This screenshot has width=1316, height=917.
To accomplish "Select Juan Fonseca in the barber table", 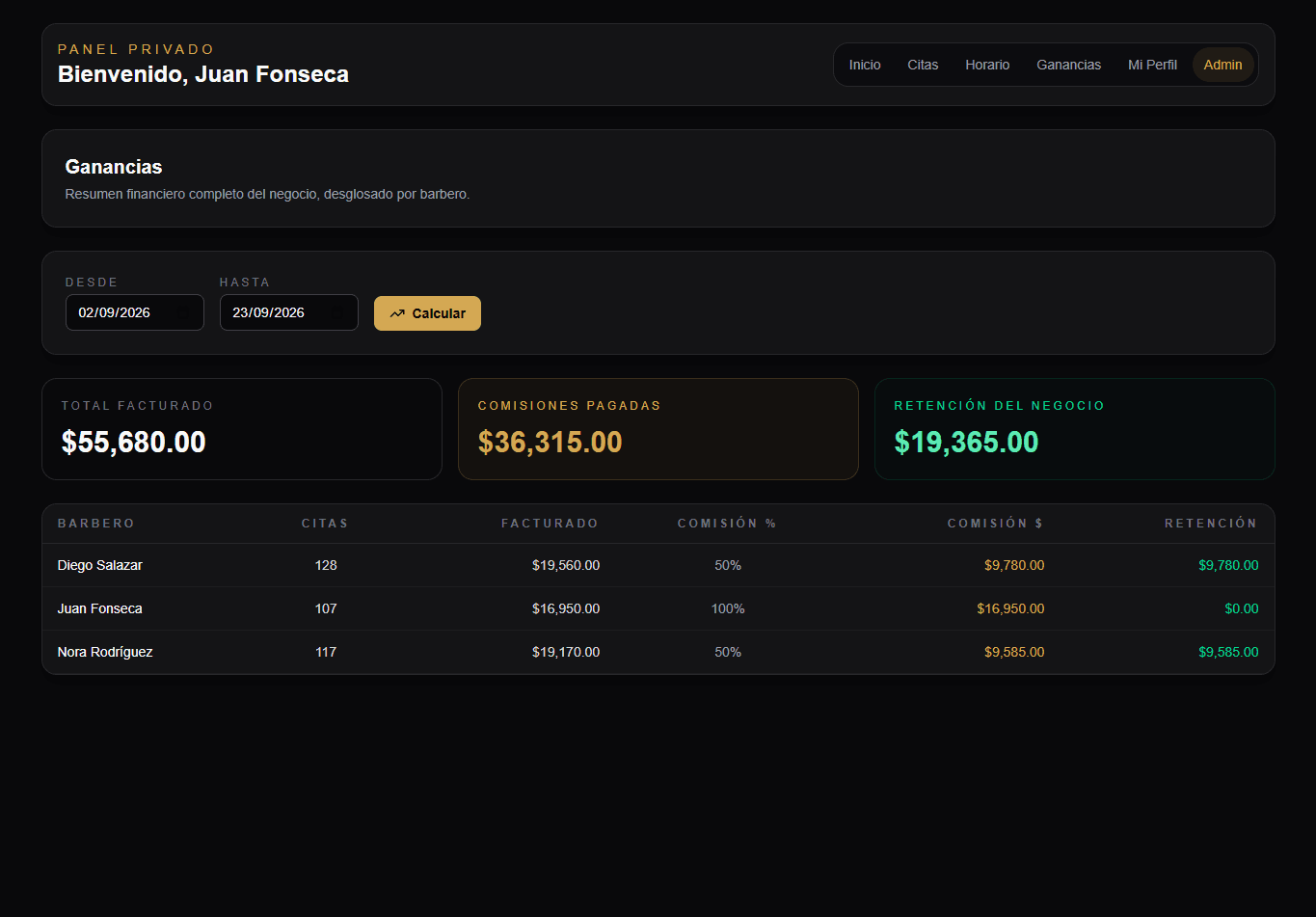I will tap(100, 608).
